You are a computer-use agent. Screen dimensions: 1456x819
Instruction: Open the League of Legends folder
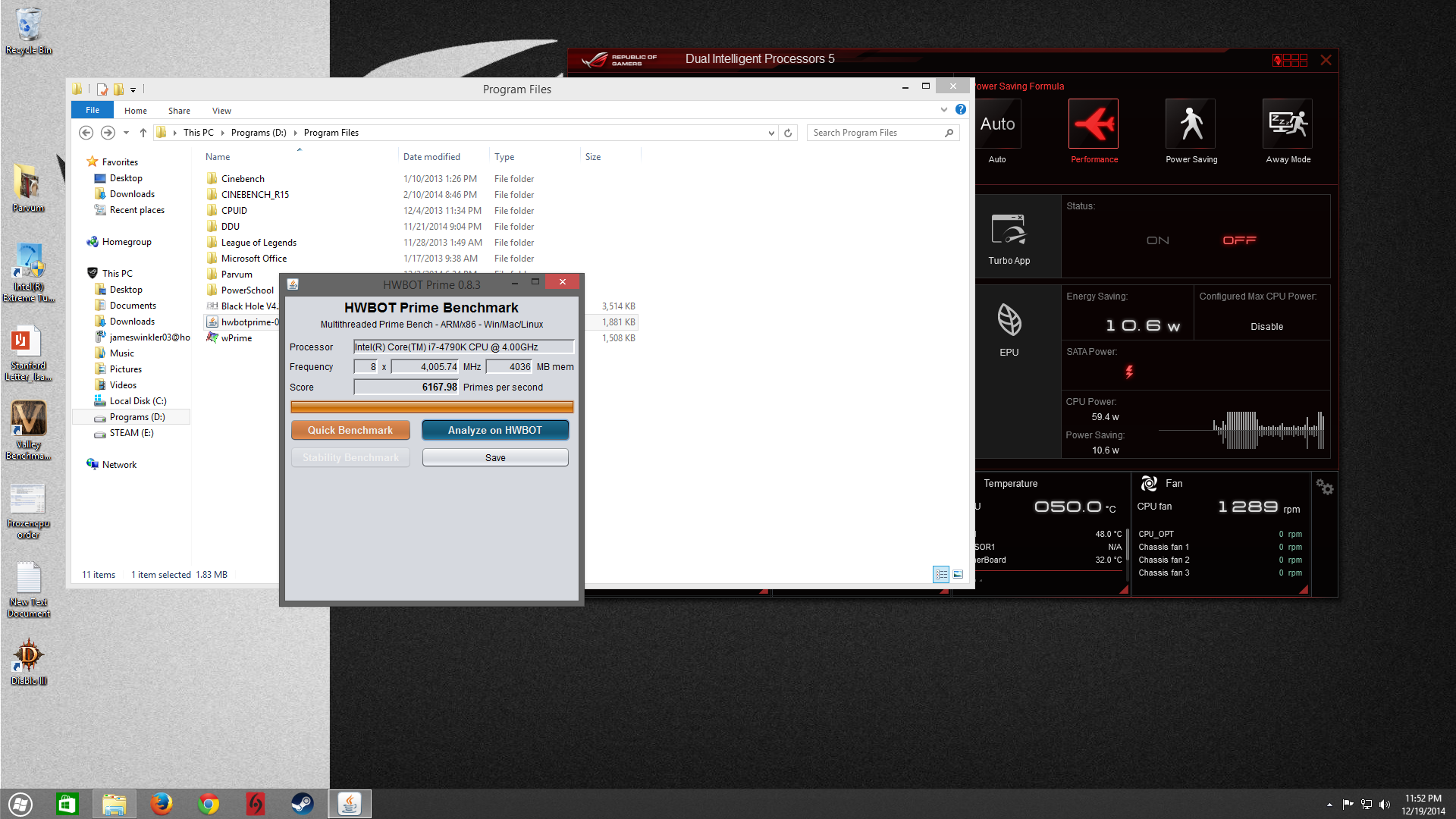(259, 243)
